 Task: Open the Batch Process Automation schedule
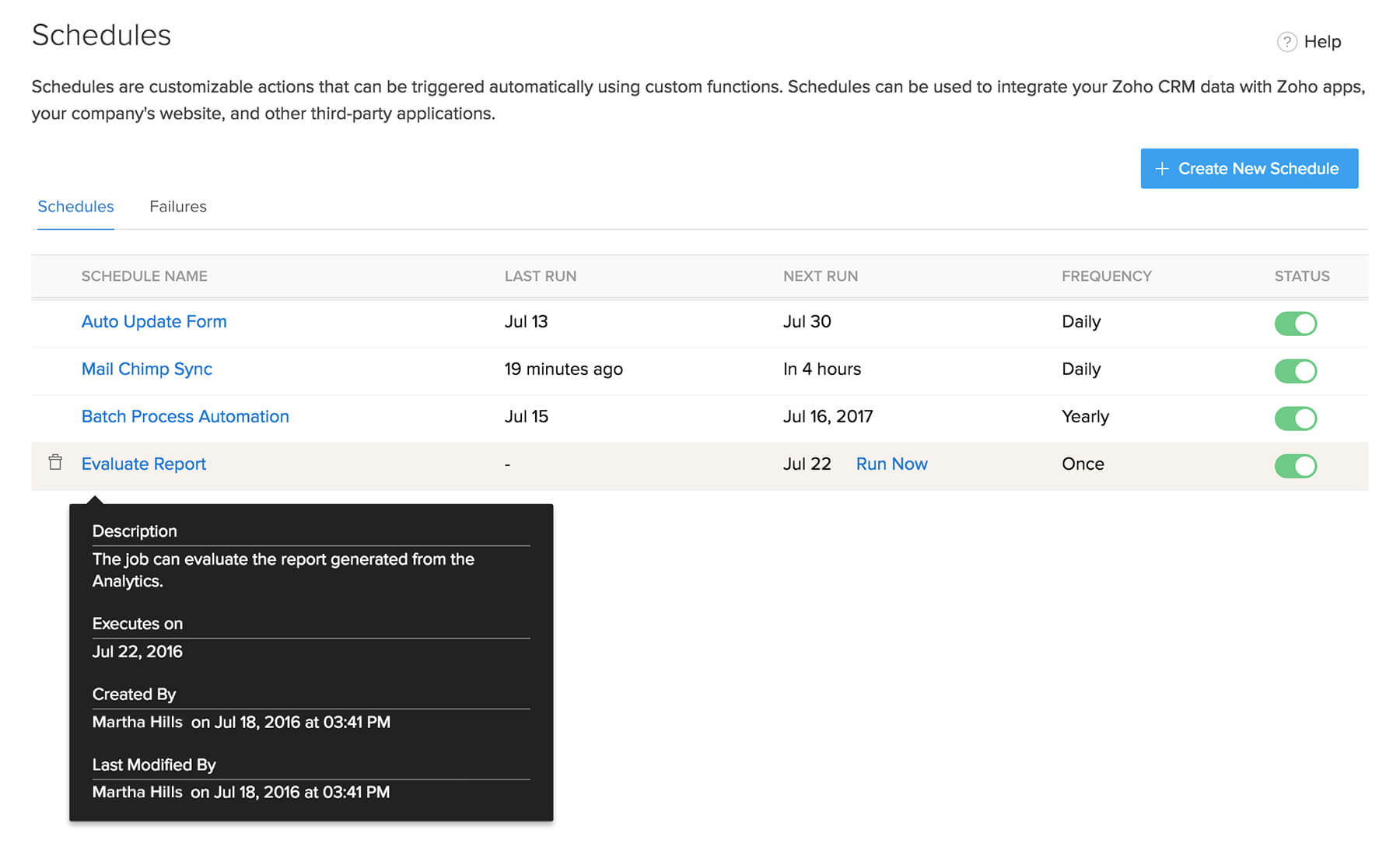coord(185,417)
